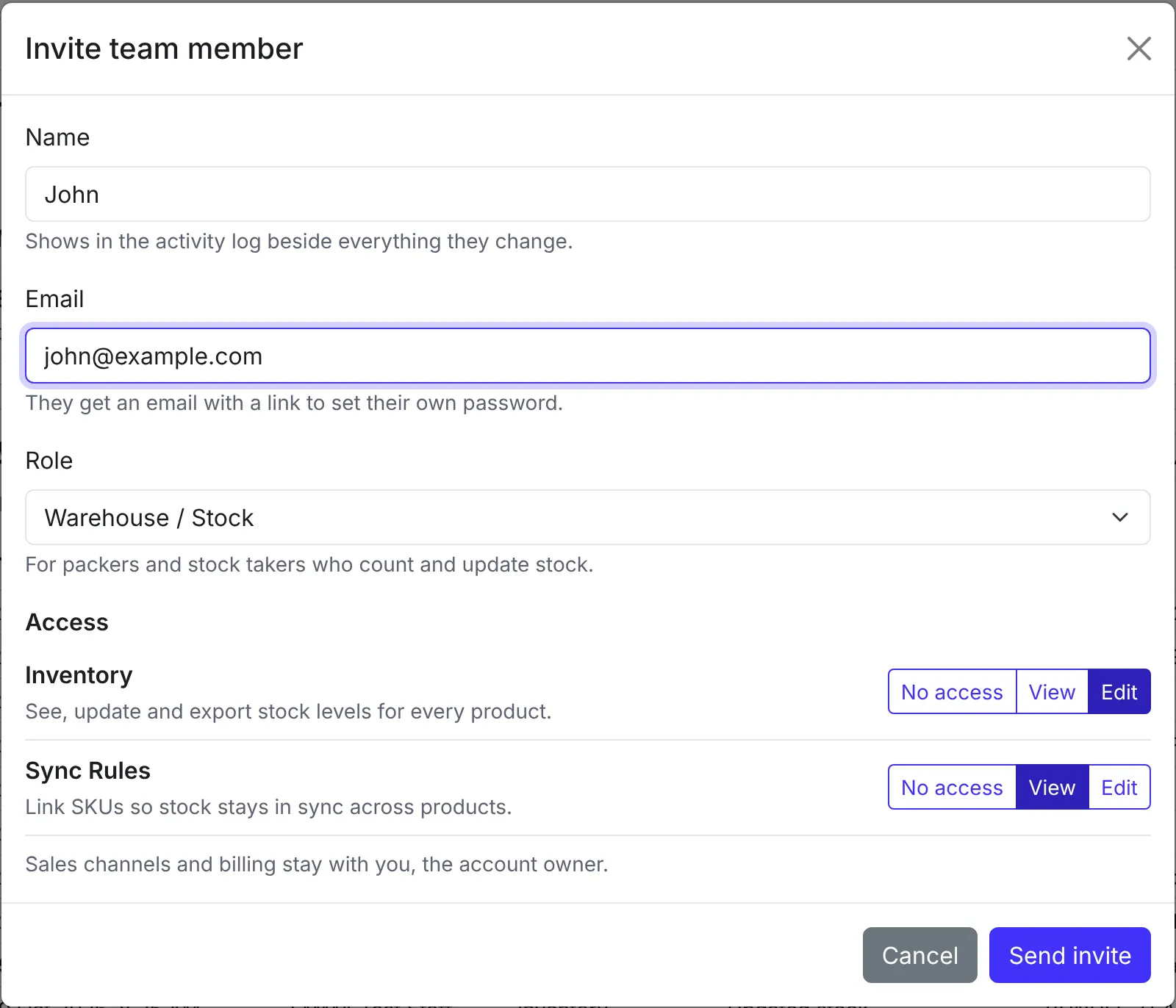Click the Send invite button
Screen dimensions: 1176x1008
coord(1069,955)
